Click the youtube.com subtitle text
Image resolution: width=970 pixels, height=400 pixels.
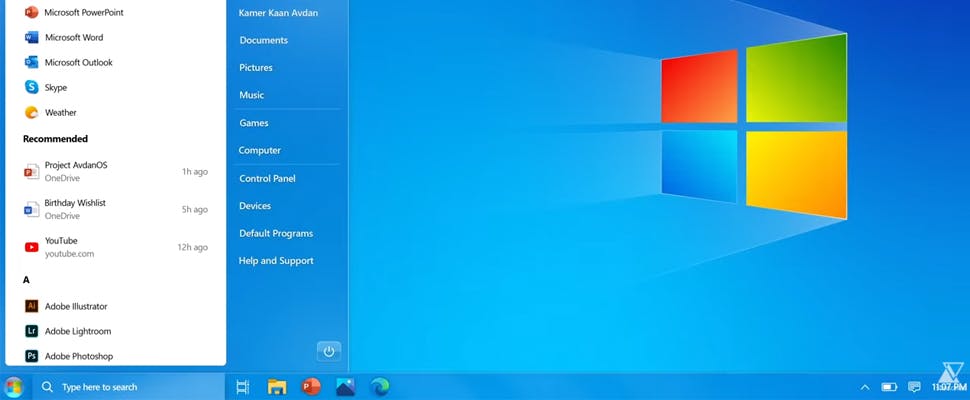point(69,254)
